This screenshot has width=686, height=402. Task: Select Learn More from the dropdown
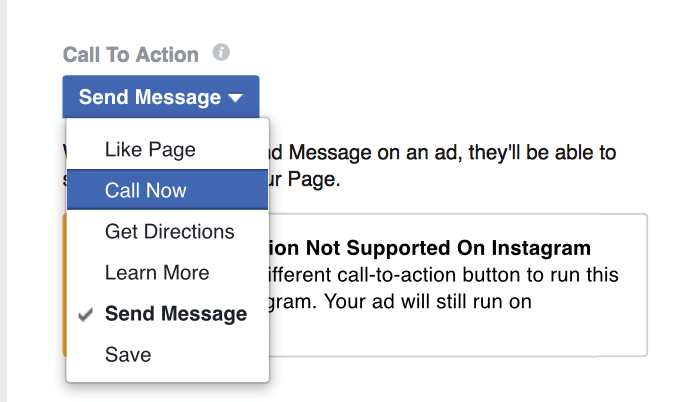(167, 273)
